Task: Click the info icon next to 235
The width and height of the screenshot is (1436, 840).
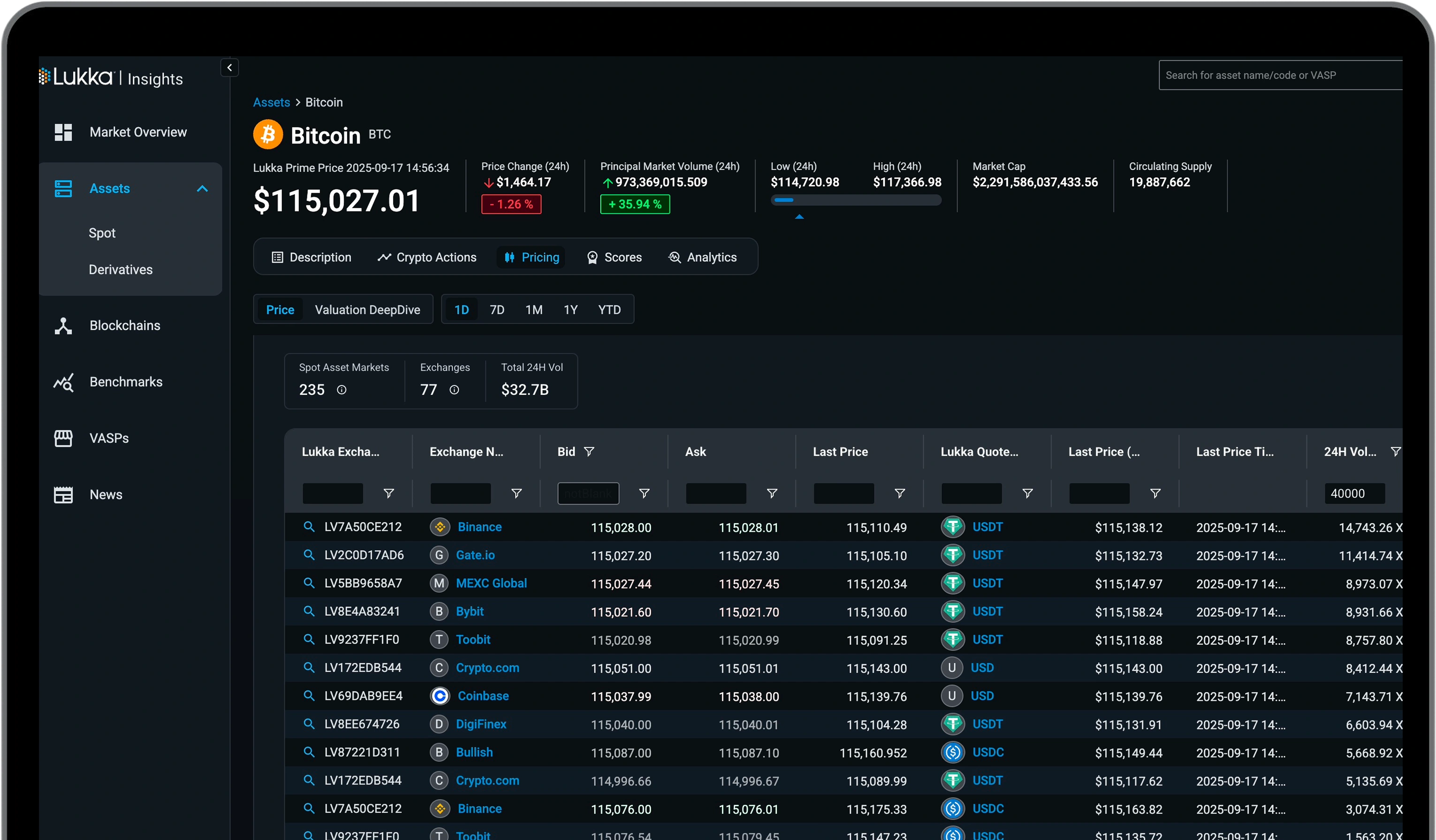Action: point(342,390)
